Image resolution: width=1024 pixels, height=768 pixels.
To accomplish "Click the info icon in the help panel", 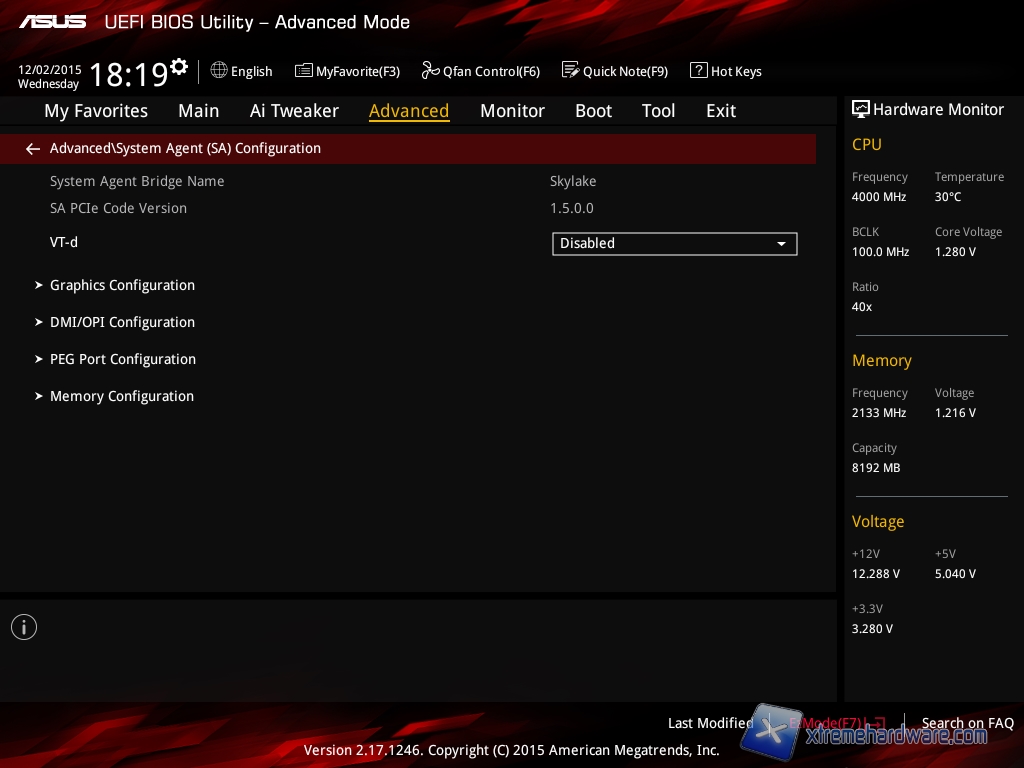I will point(24,627).
